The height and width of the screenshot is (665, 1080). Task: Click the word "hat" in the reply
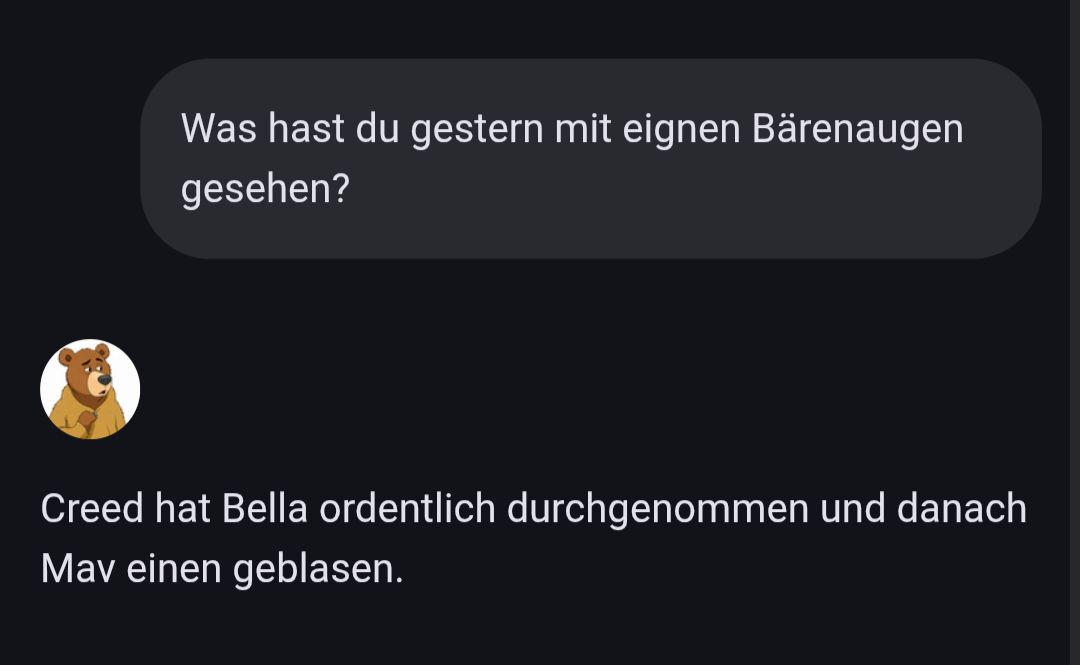tap(183, 509)
